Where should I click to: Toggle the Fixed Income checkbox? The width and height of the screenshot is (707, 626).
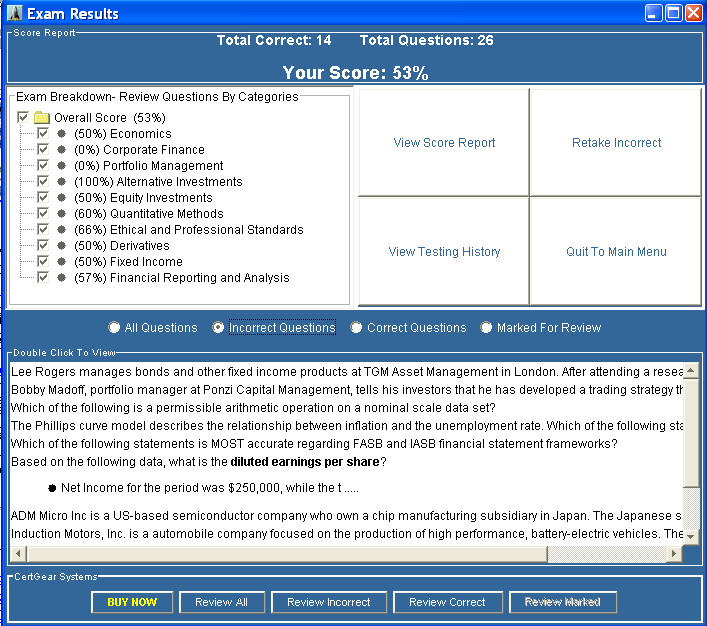[x=43, y=262]
